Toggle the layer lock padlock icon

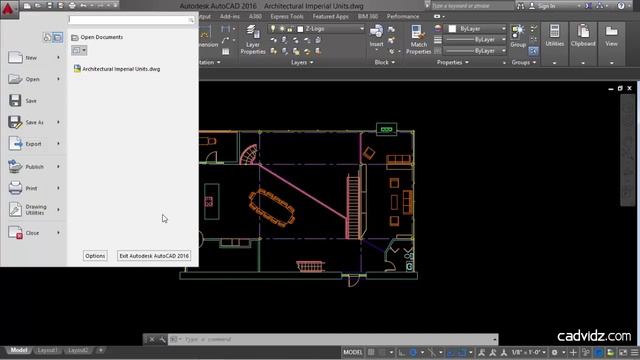click(290, 29)
